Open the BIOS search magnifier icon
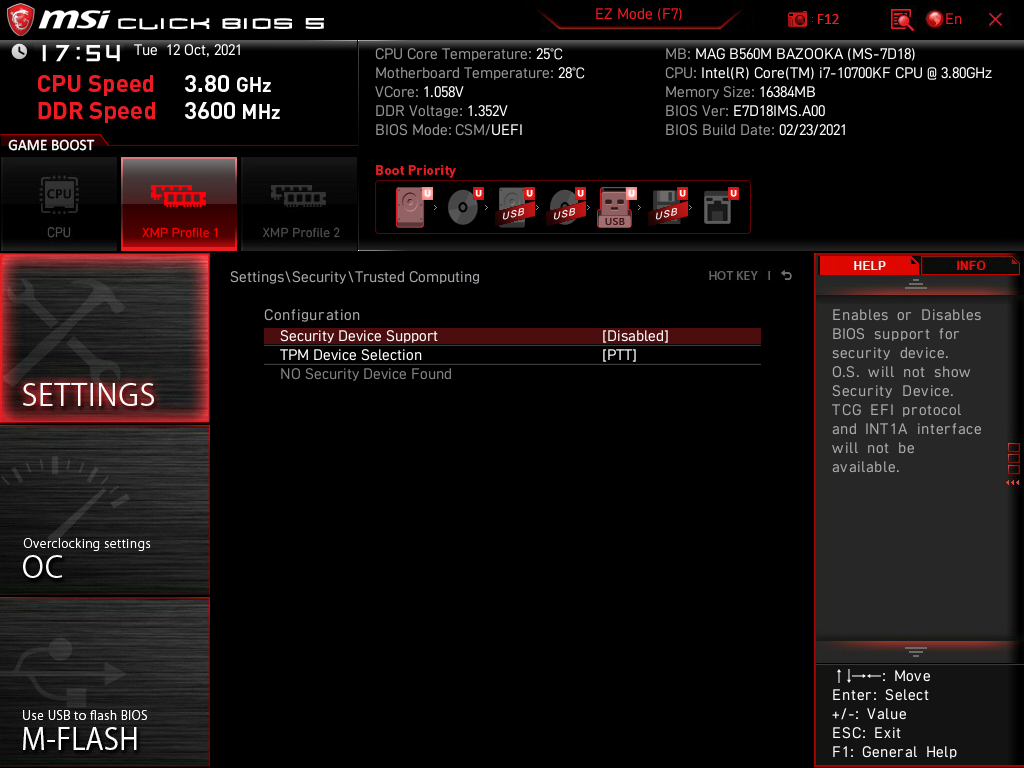 (x=901, y=20)
